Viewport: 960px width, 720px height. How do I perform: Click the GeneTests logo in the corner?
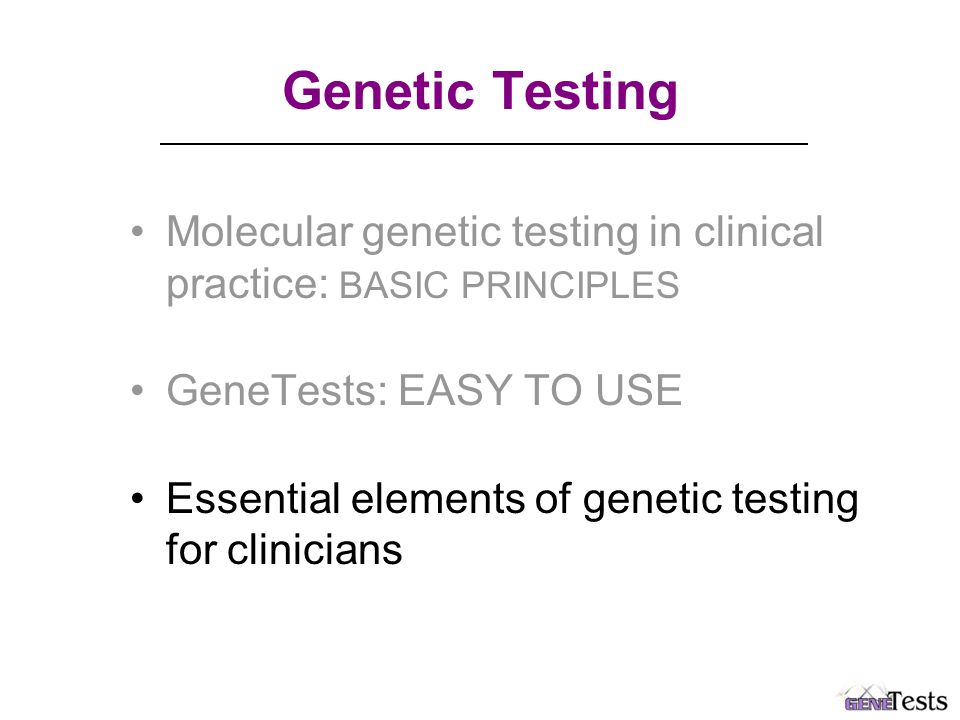click(891, 698)
